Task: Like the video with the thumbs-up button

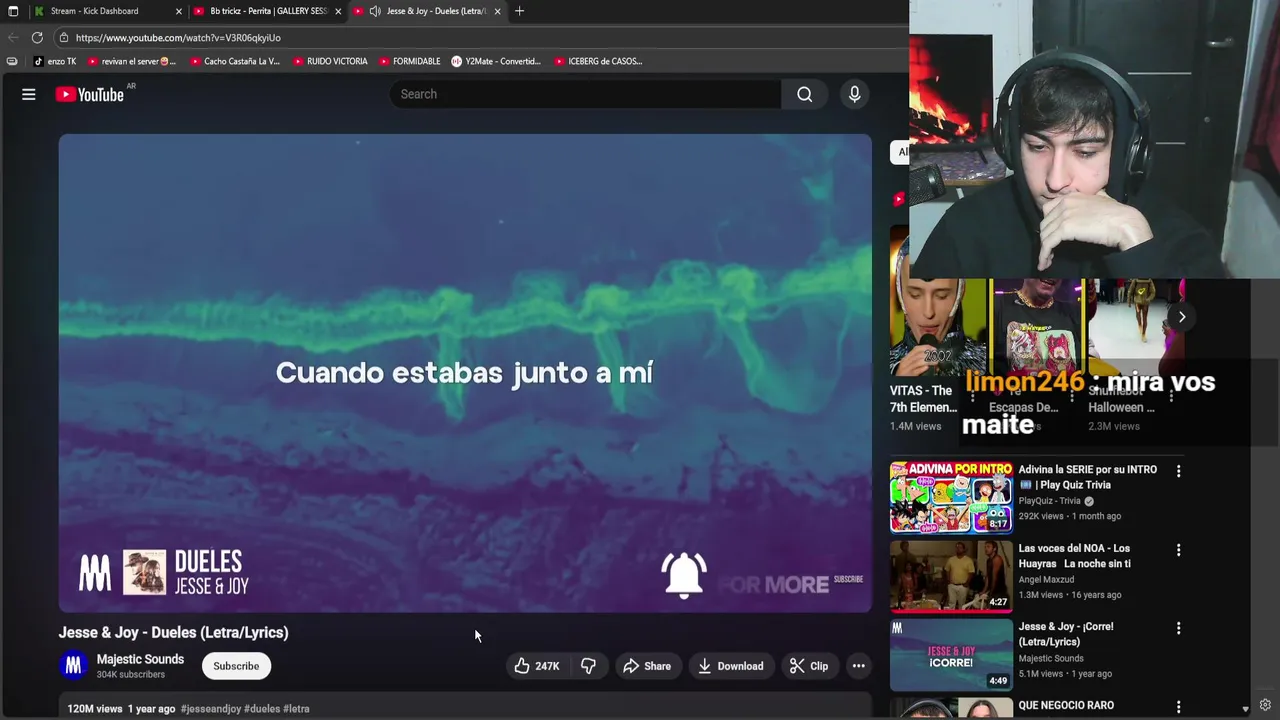Action: (x=537, y=666)
